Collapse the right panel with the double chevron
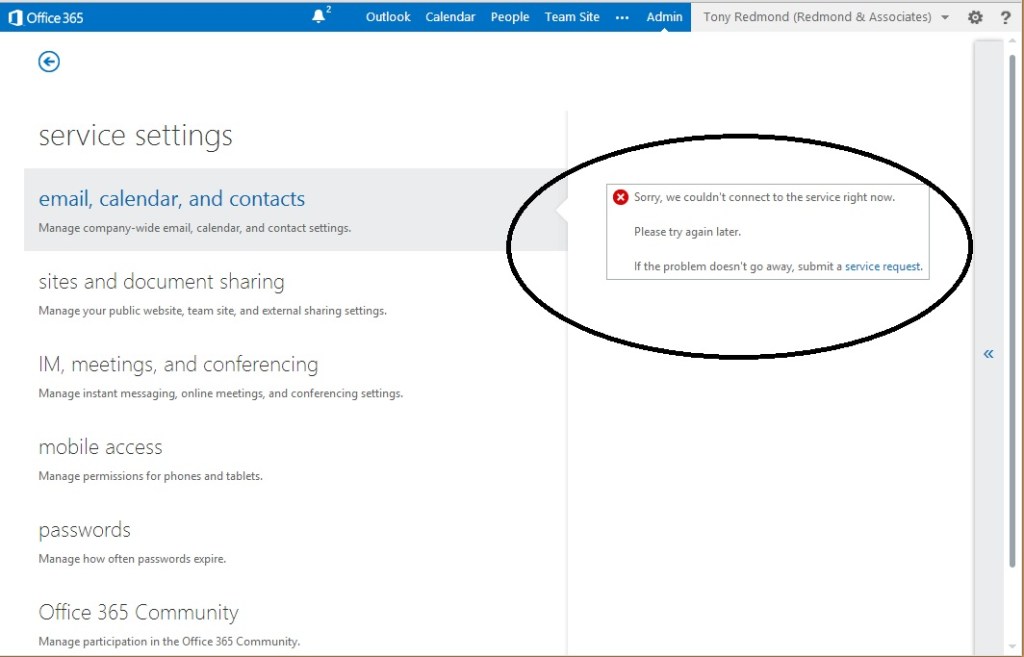The height and width of the screenshot is (657, 1024). 988,353
